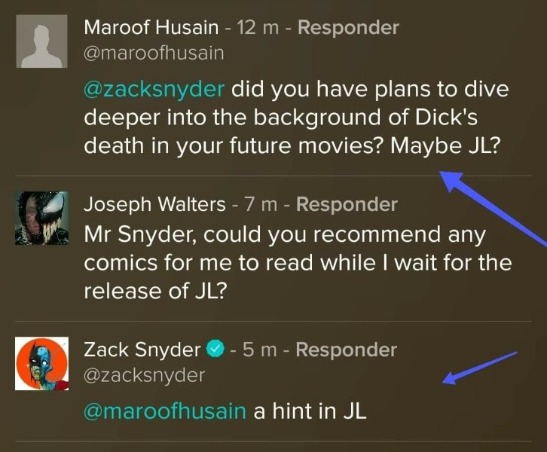Open Joseph Walters' Venom profile picture
This screenshot has width=547, height=452.
pos(42,218)
